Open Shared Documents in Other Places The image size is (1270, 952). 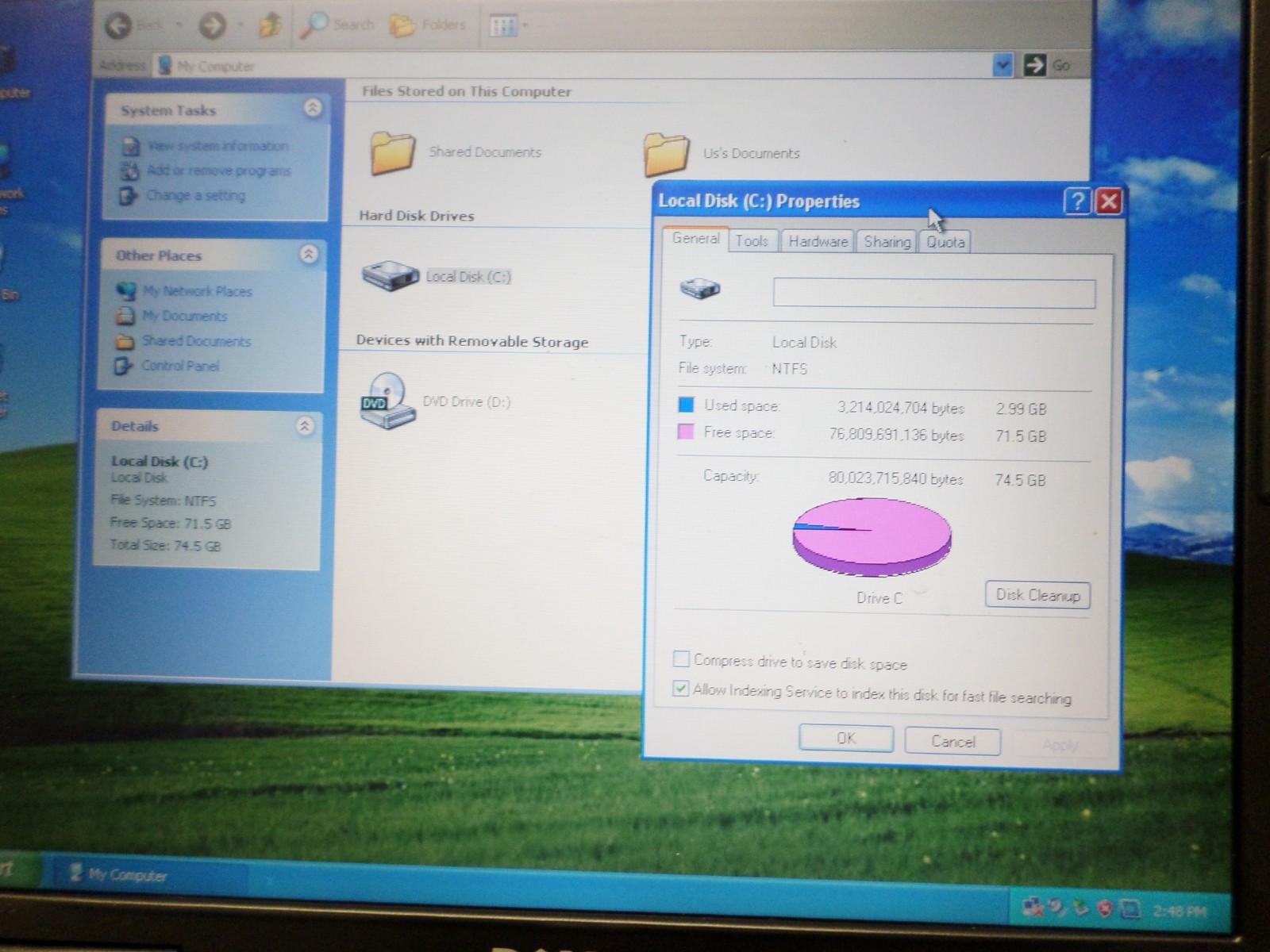[196, 341]
